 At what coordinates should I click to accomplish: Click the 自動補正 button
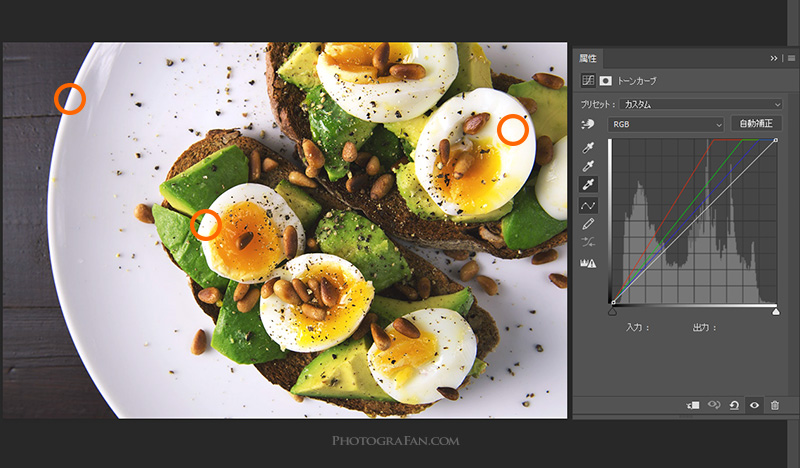pyautogui.click(x=756, y=124)
